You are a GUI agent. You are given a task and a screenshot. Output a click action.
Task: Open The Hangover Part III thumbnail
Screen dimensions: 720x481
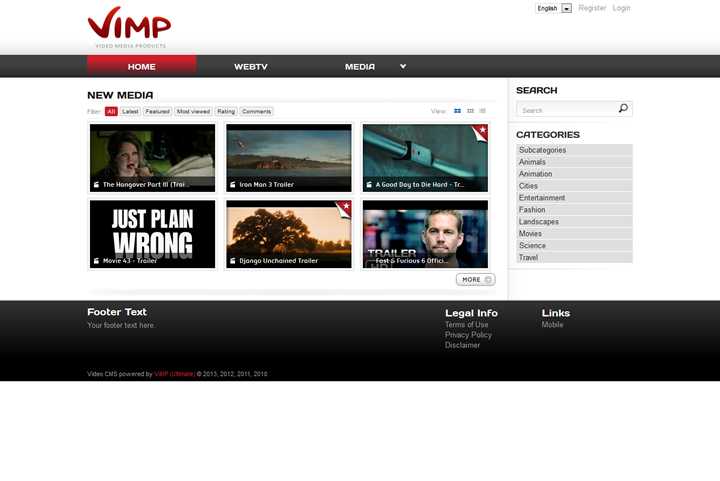[x=152, y=158]
